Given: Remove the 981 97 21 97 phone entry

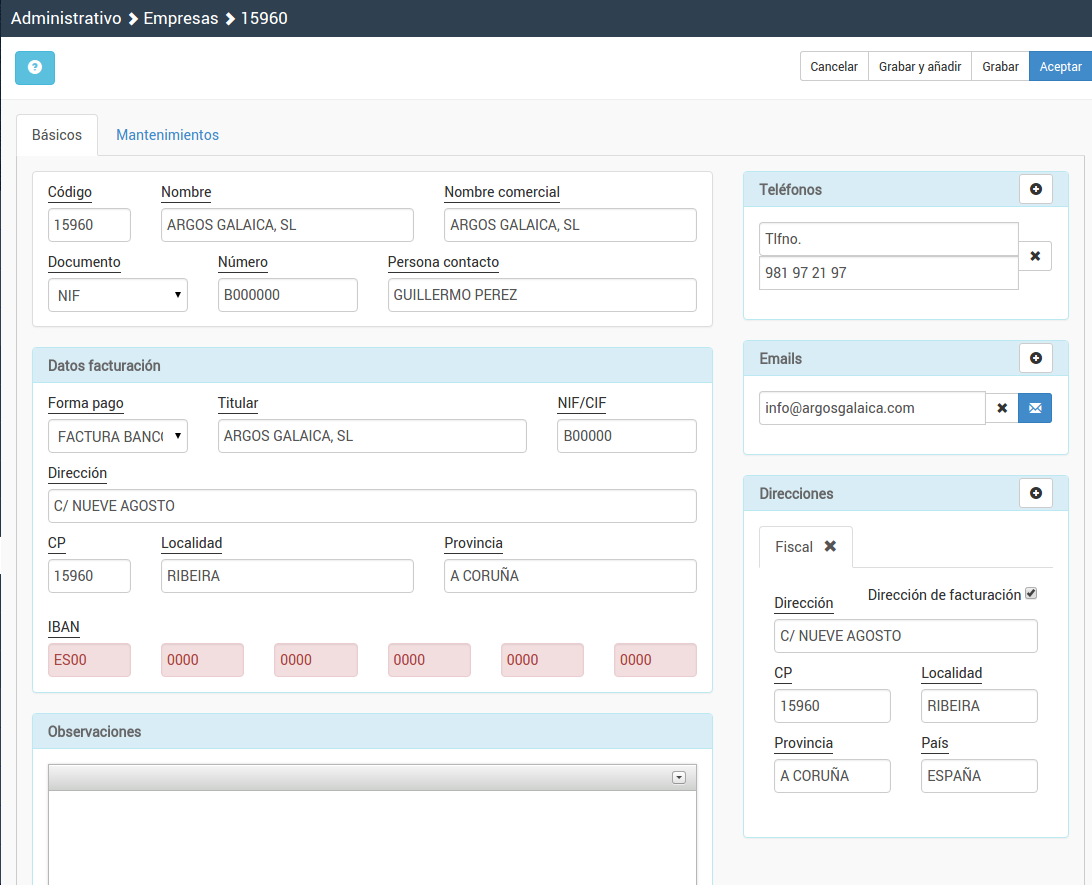Looking at the screenshot, I should click(1035, 256).
